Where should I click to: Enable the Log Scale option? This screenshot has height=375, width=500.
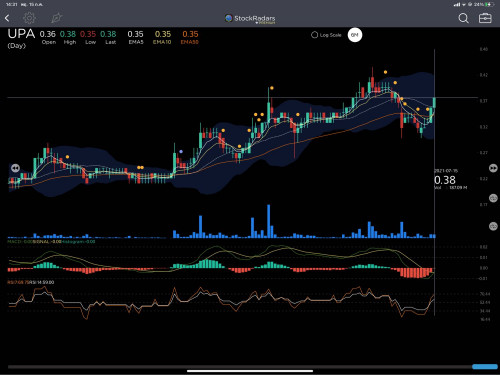click(326, 35)
